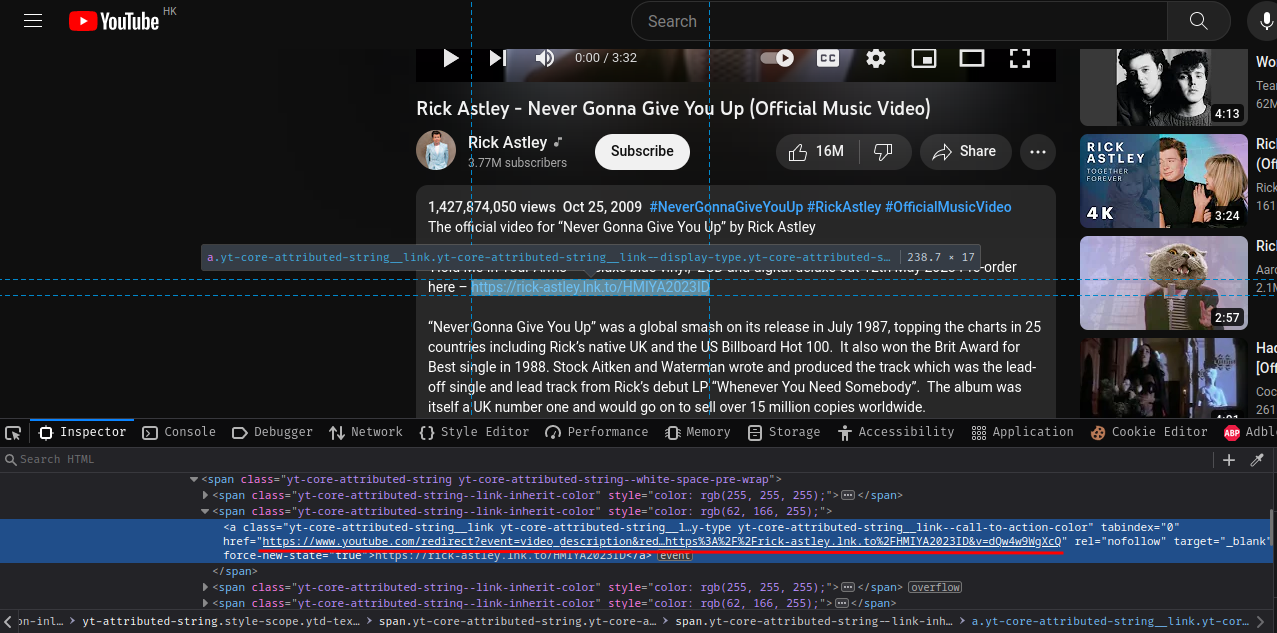1277x633 pixels.
Task: Select yt-attributed-string.style-scope breadcrumb
Action: (x=222, y=621)
